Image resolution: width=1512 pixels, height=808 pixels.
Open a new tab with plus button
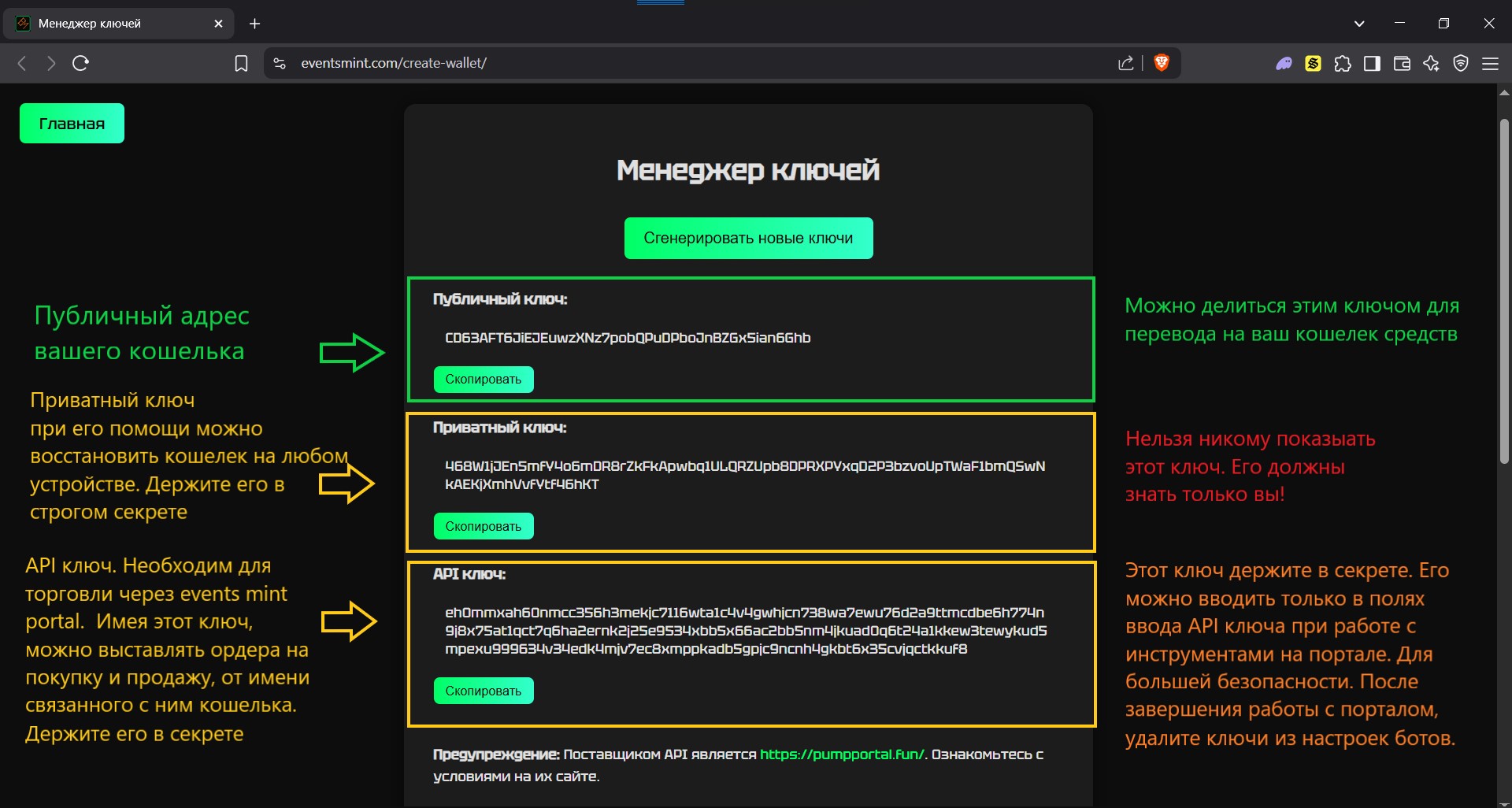coord(254,24)
